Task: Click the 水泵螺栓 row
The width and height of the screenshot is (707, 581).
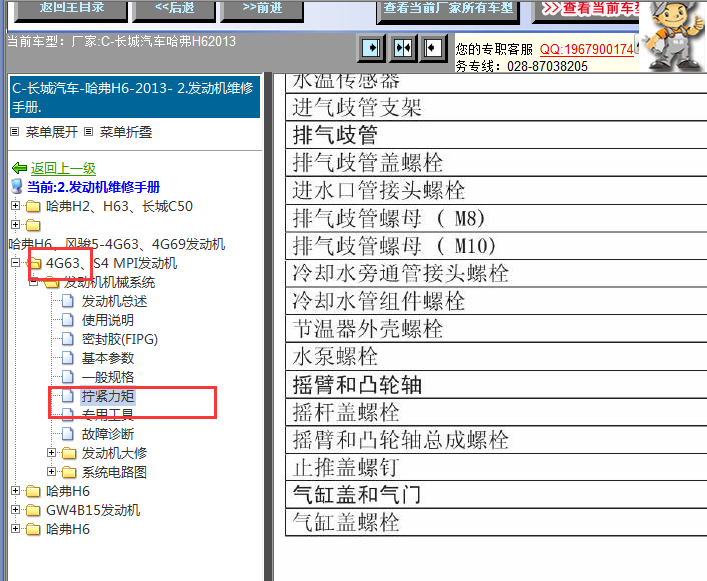Action: (496, 357)
